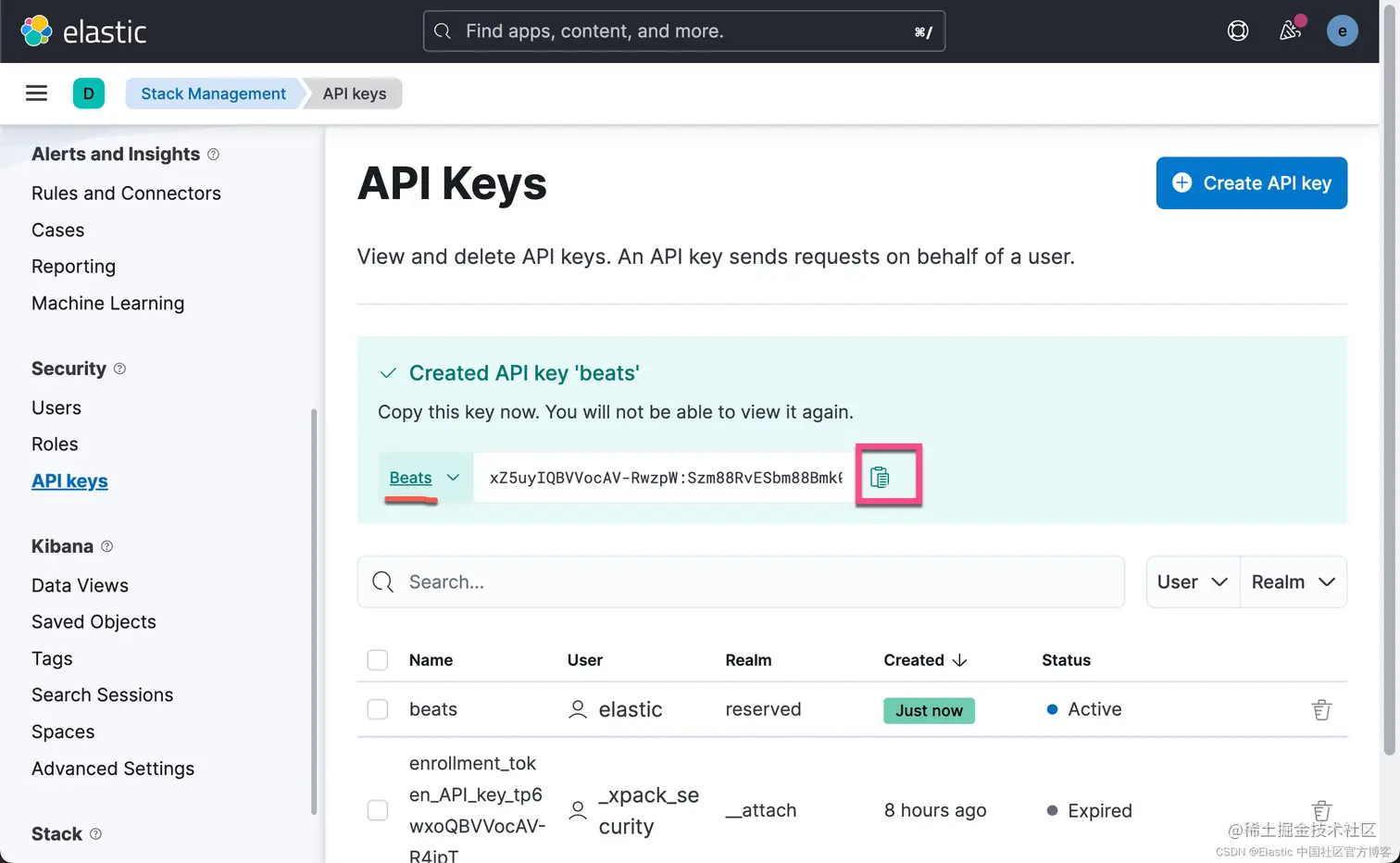Viewport: 1400px width, 863px height.
Task: Open the D space selector avatar
Action: tap(89, 94)
